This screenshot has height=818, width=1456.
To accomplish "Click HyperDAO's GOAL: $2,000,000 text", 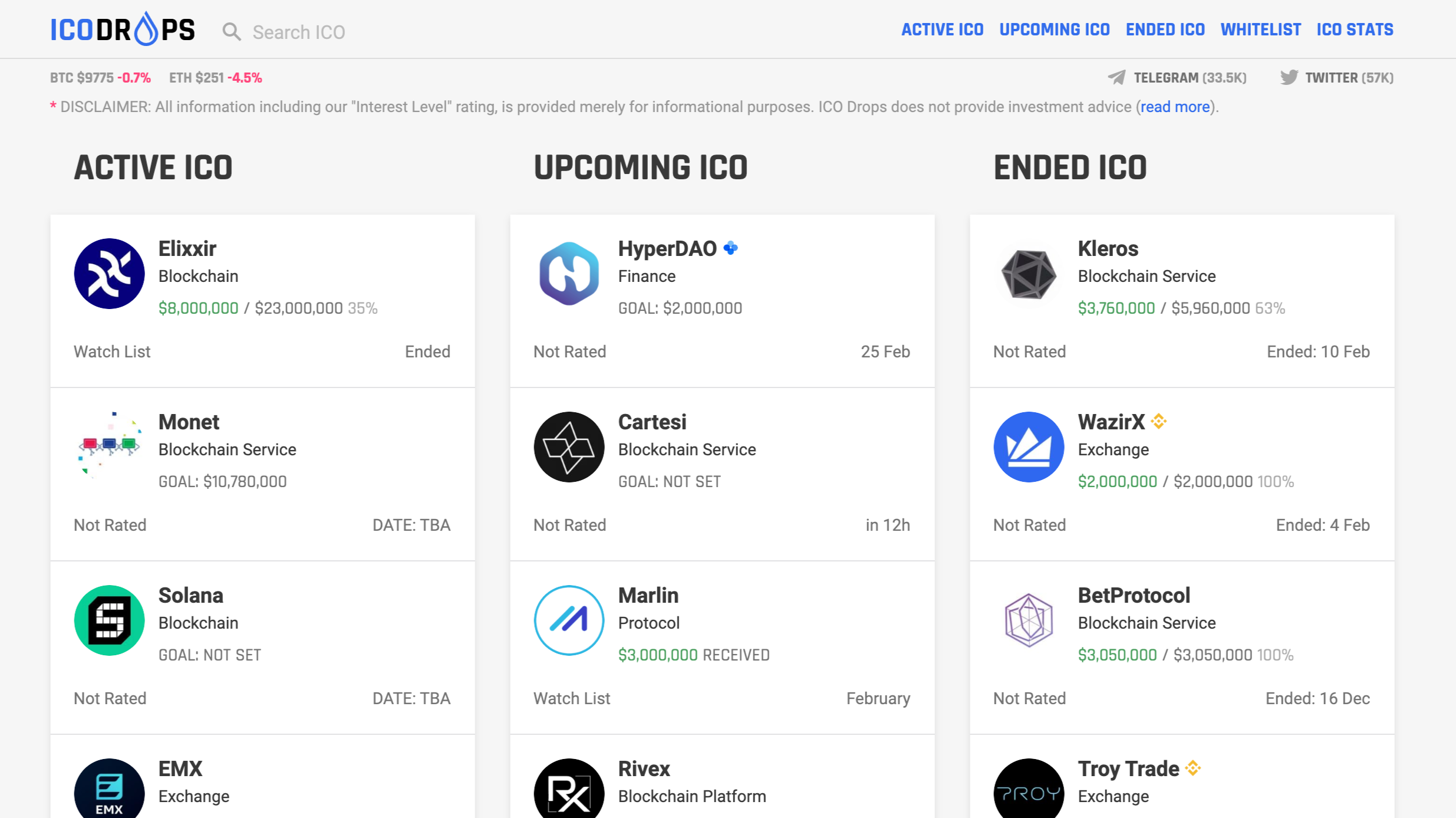I will [x=680, y=308].
